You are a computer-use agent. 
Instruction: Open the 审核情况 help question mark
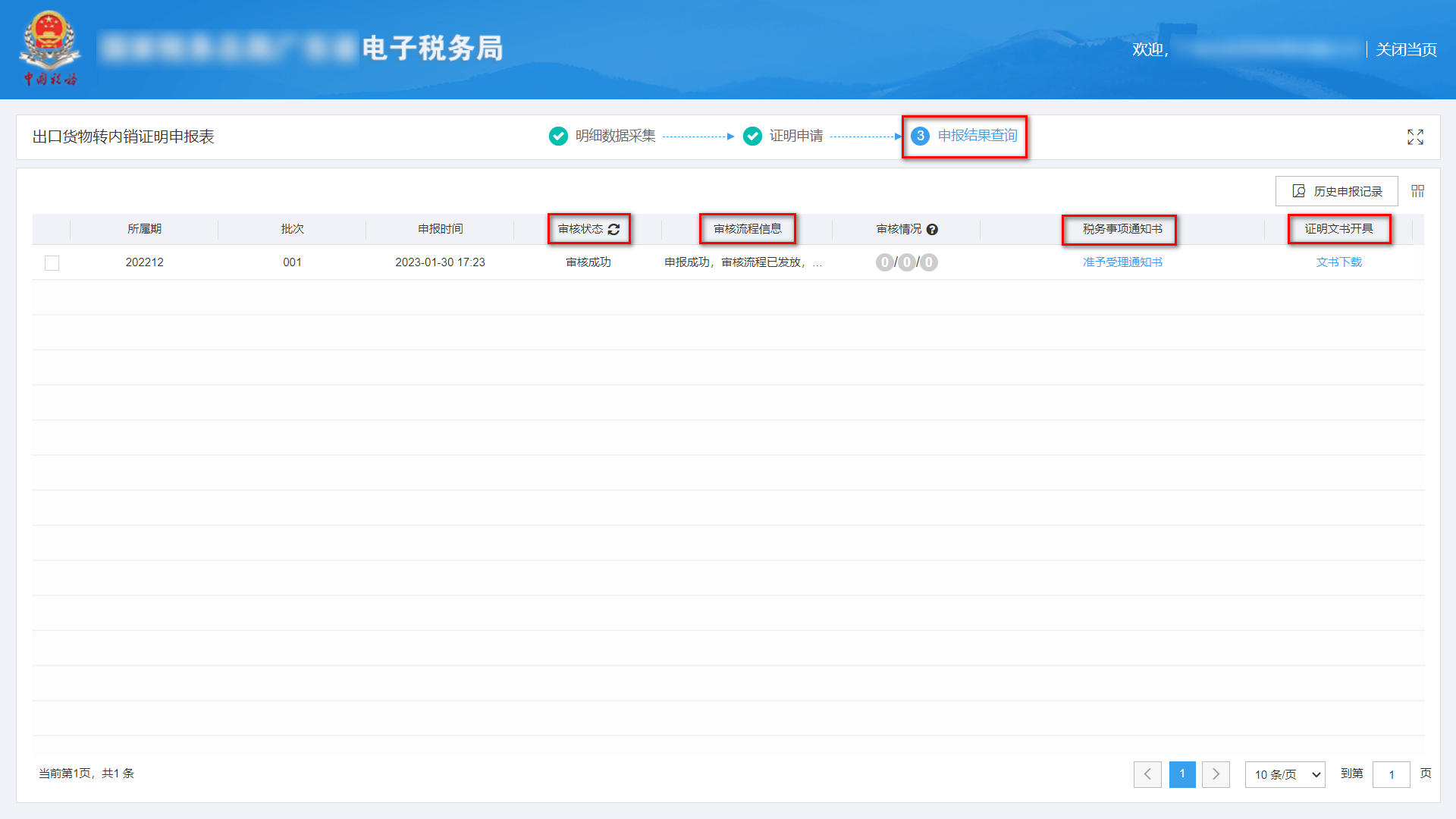point(934,229)
